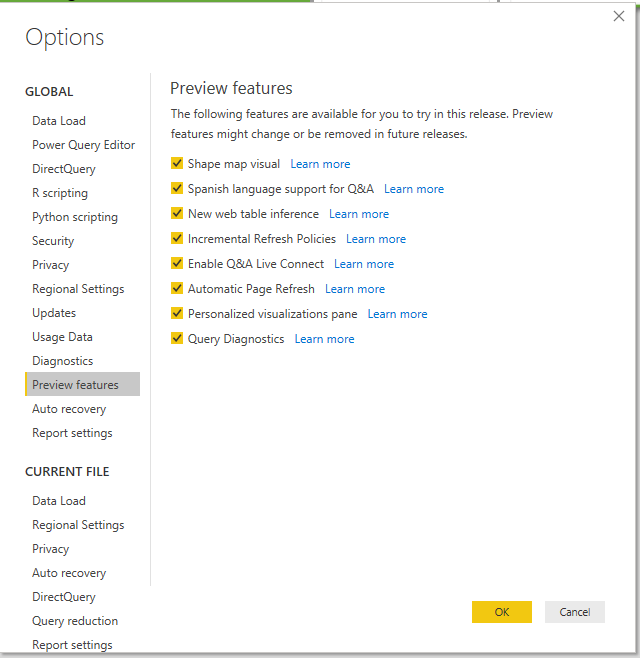Open Current File Report settings
640x658 pixels.
pos(72,645)
